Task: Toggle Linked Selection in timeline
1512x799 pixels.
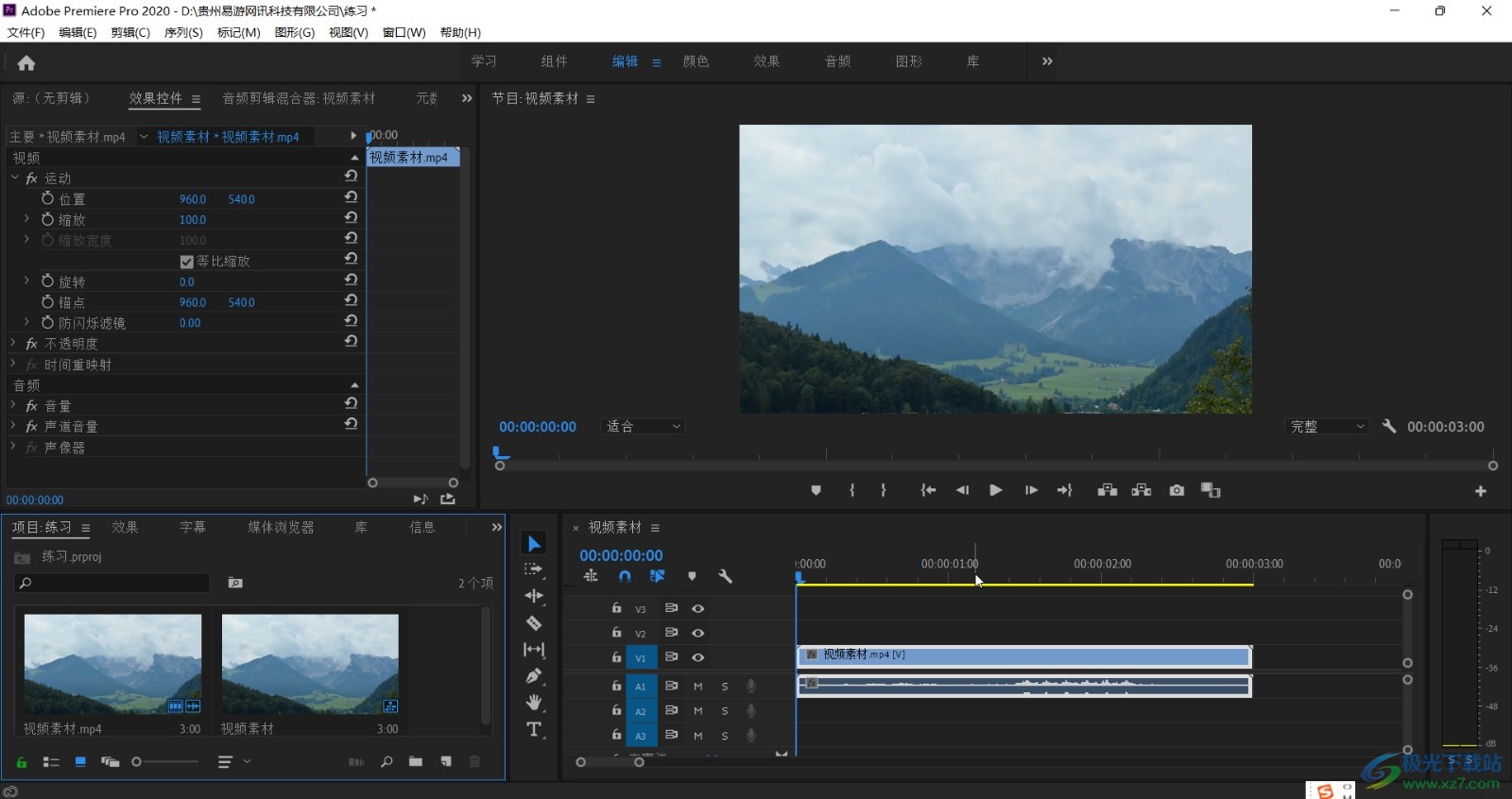Action: point(658,576)
